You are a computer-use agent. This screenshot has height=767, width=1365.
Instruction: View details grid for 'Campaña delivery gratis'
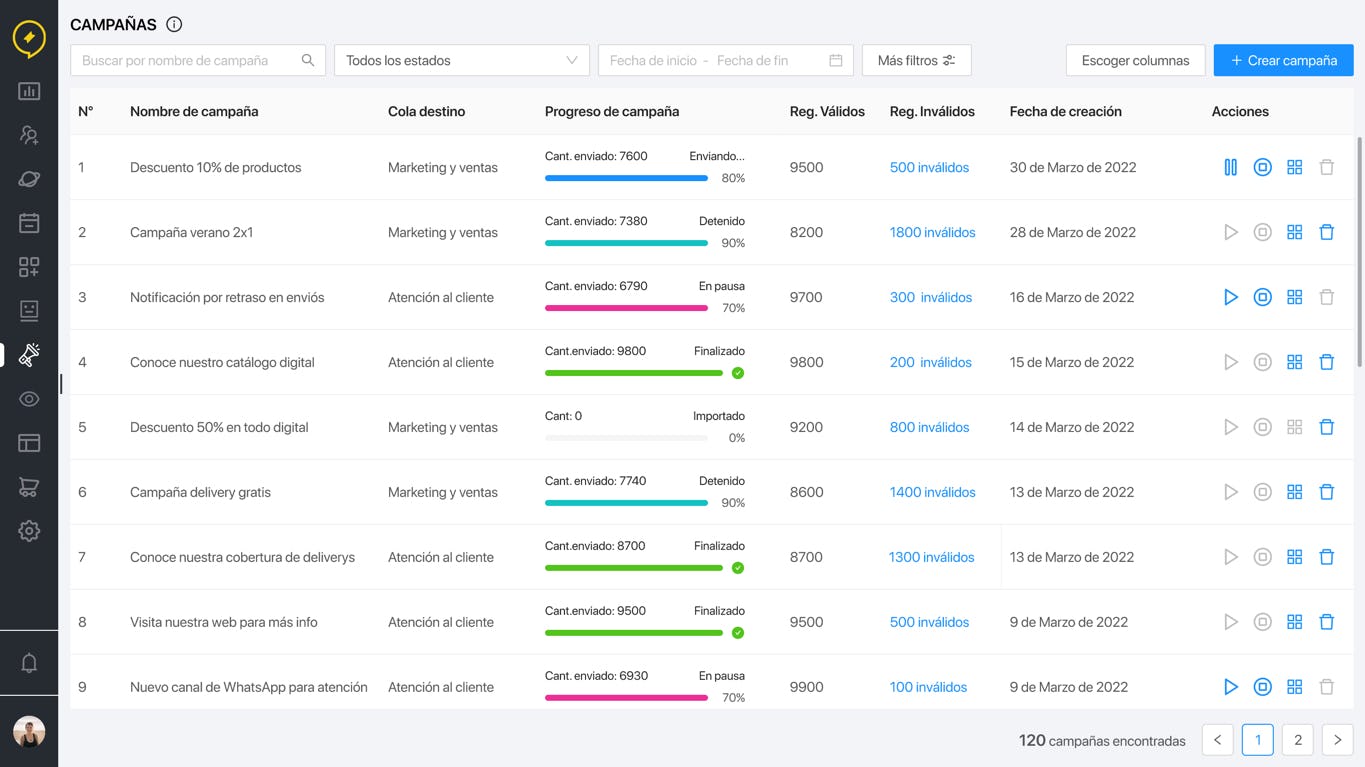(1294, 492)
